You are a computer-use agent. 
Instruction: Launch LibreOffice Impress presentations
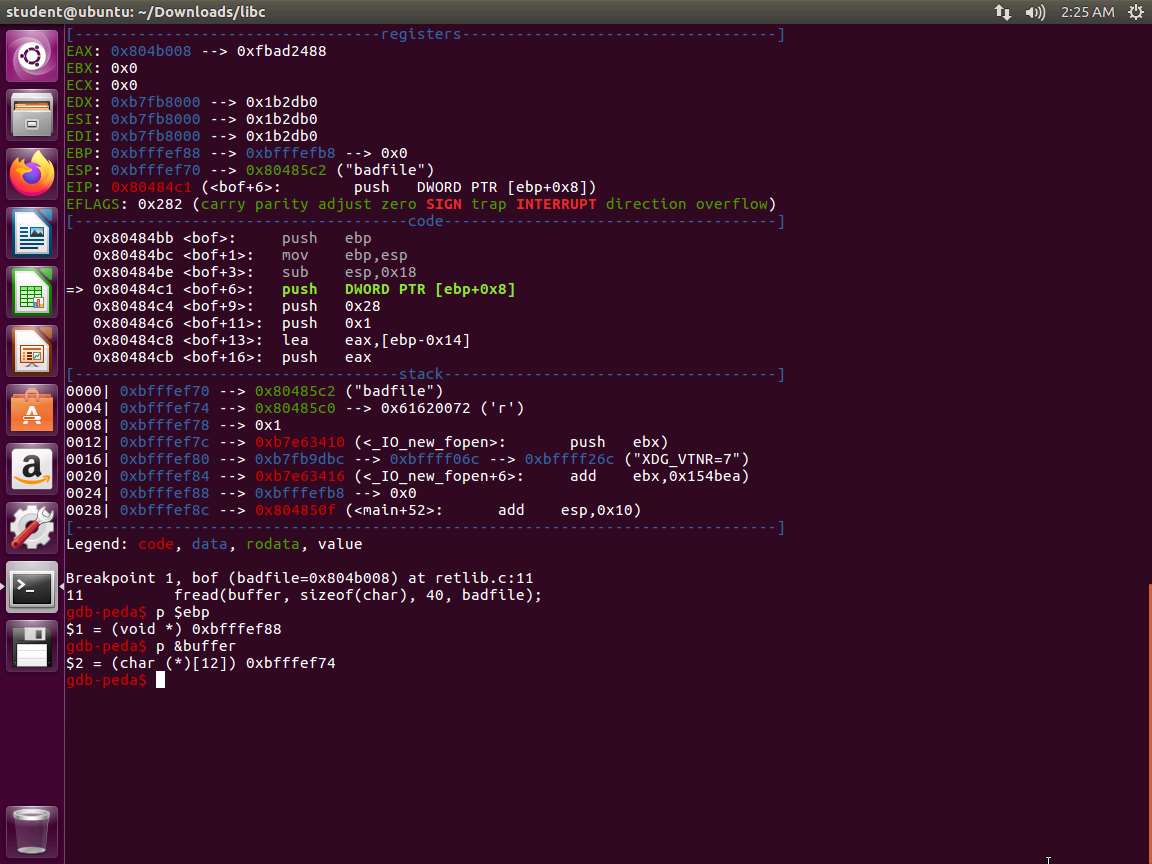click(32, 352)
